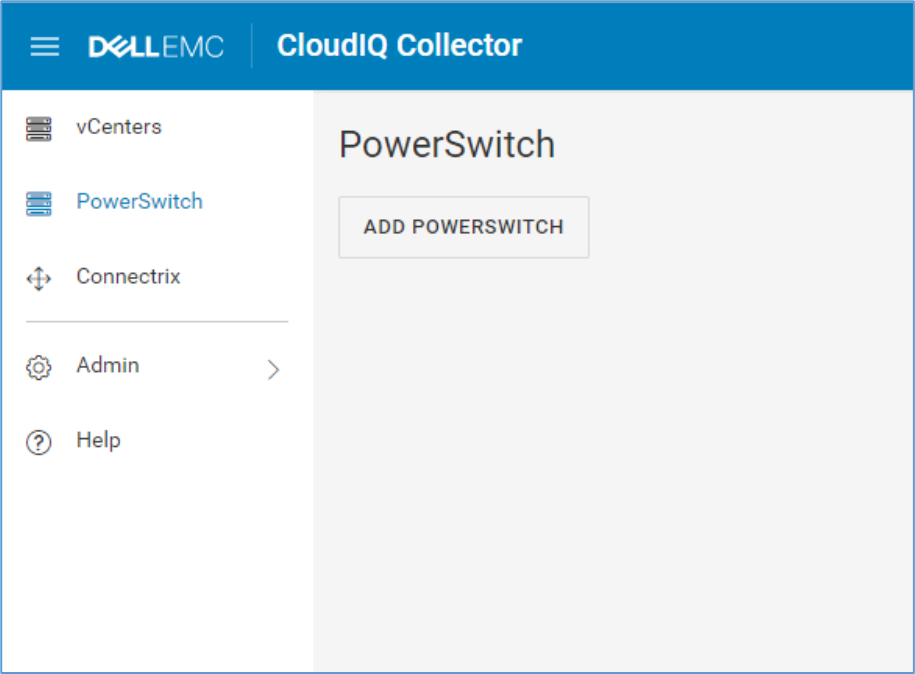Click the PowerSwitch icon in the sidebar
This screenshot has height=674, width=915.
[x=38, y=202]
